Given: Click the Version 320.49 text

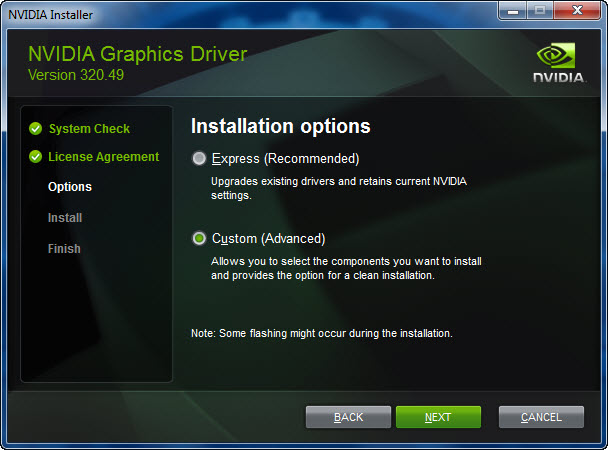Looking at the screenshot, I should [x=76, y=75].
